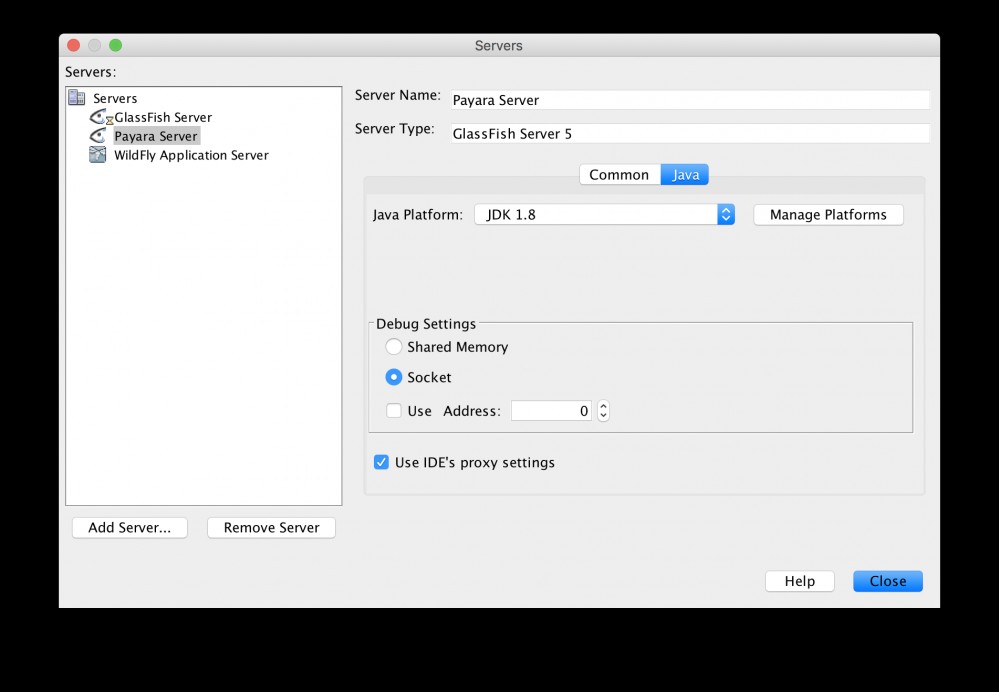Click the Add Server button
The image size is (999, 692).
(x=129, y=527)
